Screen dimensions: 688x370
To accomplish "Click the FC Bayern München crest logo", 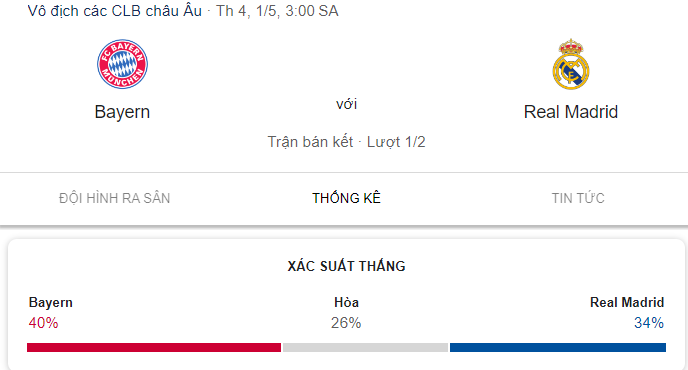I will click(x=122, y=64).
